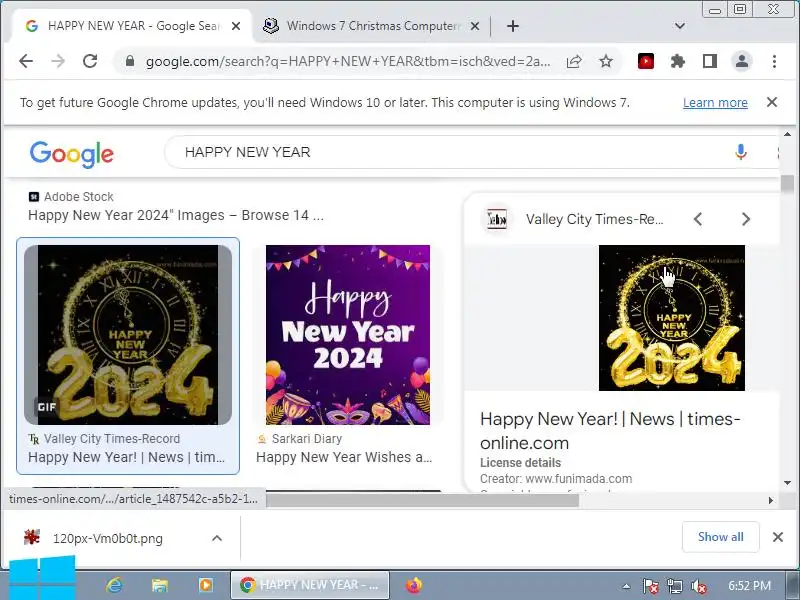Click the Google logo
The height and width of the screenshot is (600, 800).
coord(71,154)
